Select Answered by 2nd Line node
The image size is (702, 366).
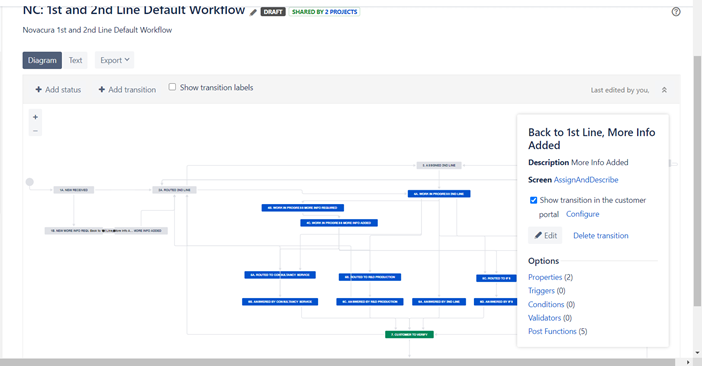click(439, 302)
